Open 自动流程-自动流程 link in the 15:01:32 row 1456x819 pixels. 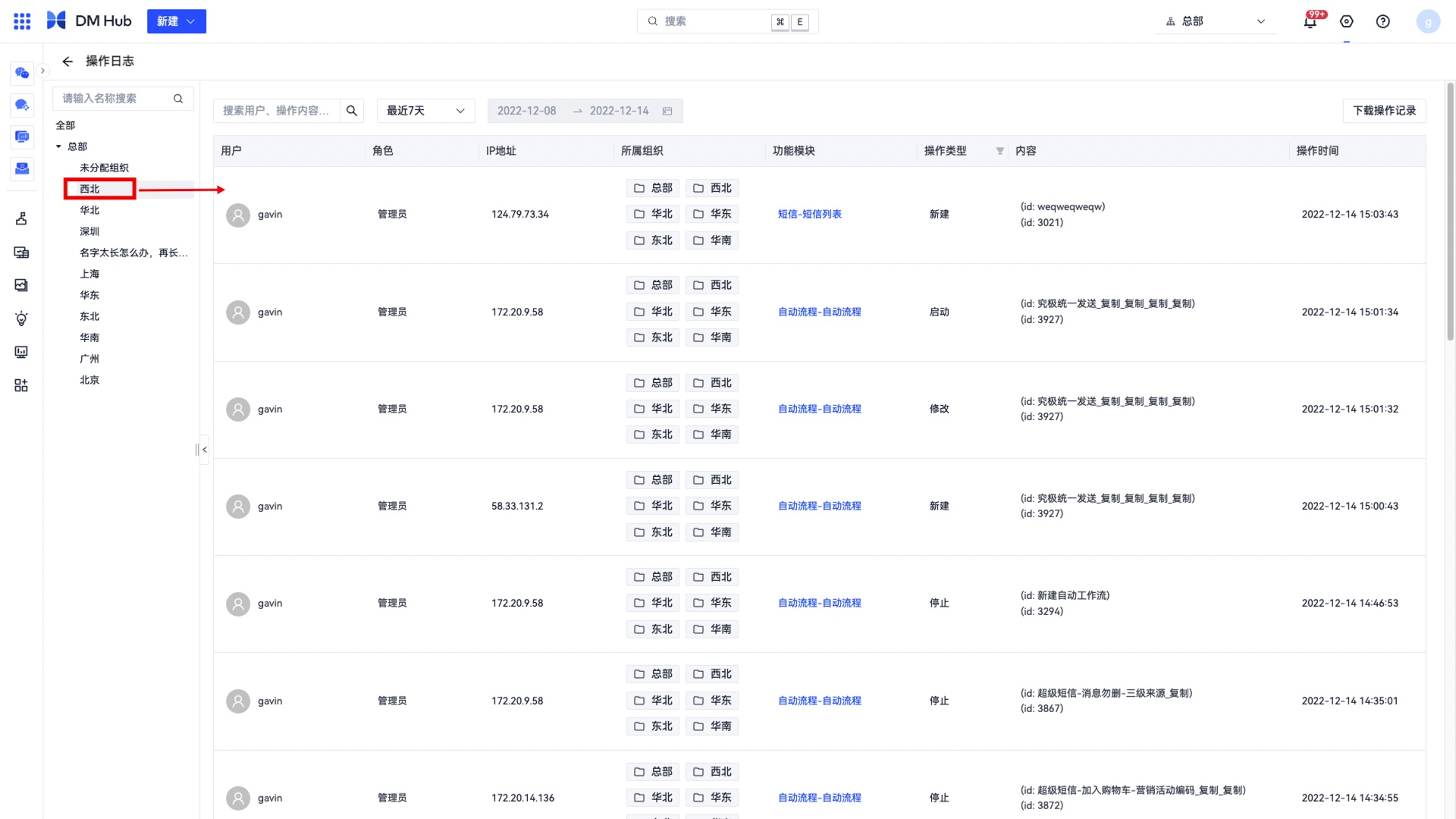click(819, 409)
